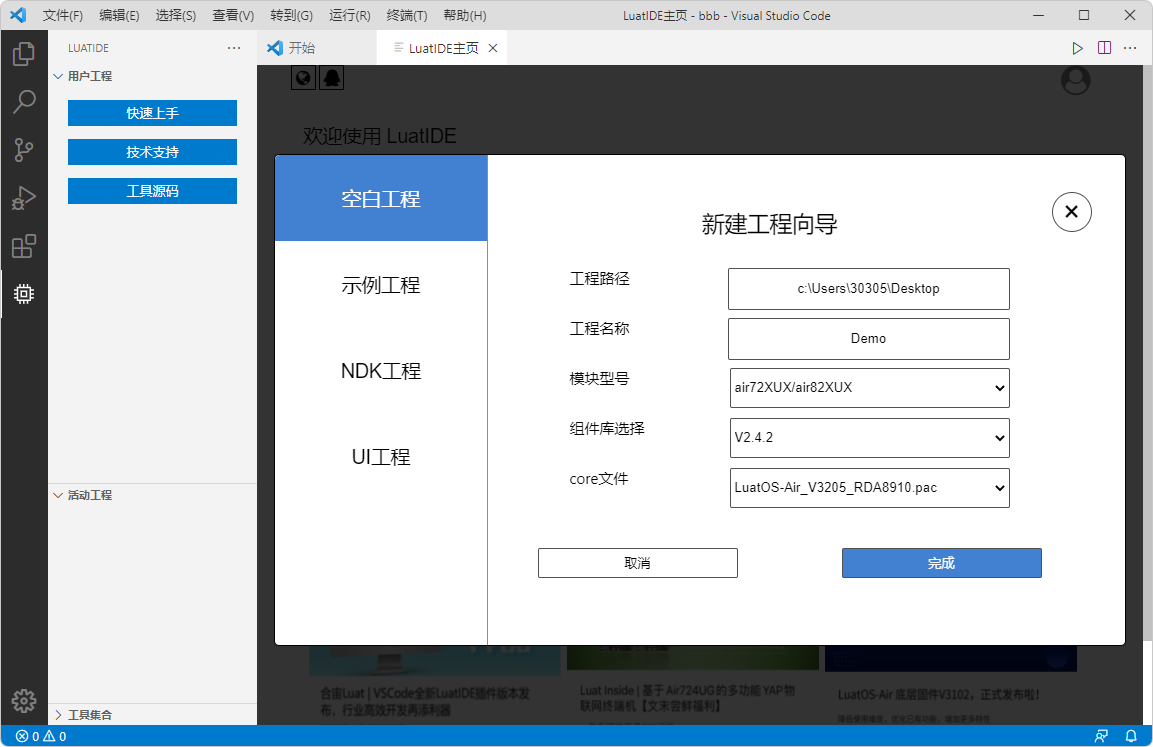Click the globe website icon on LuatIDE page
The width and height of the screenshot is (1153, 747).
pos(304,78)
